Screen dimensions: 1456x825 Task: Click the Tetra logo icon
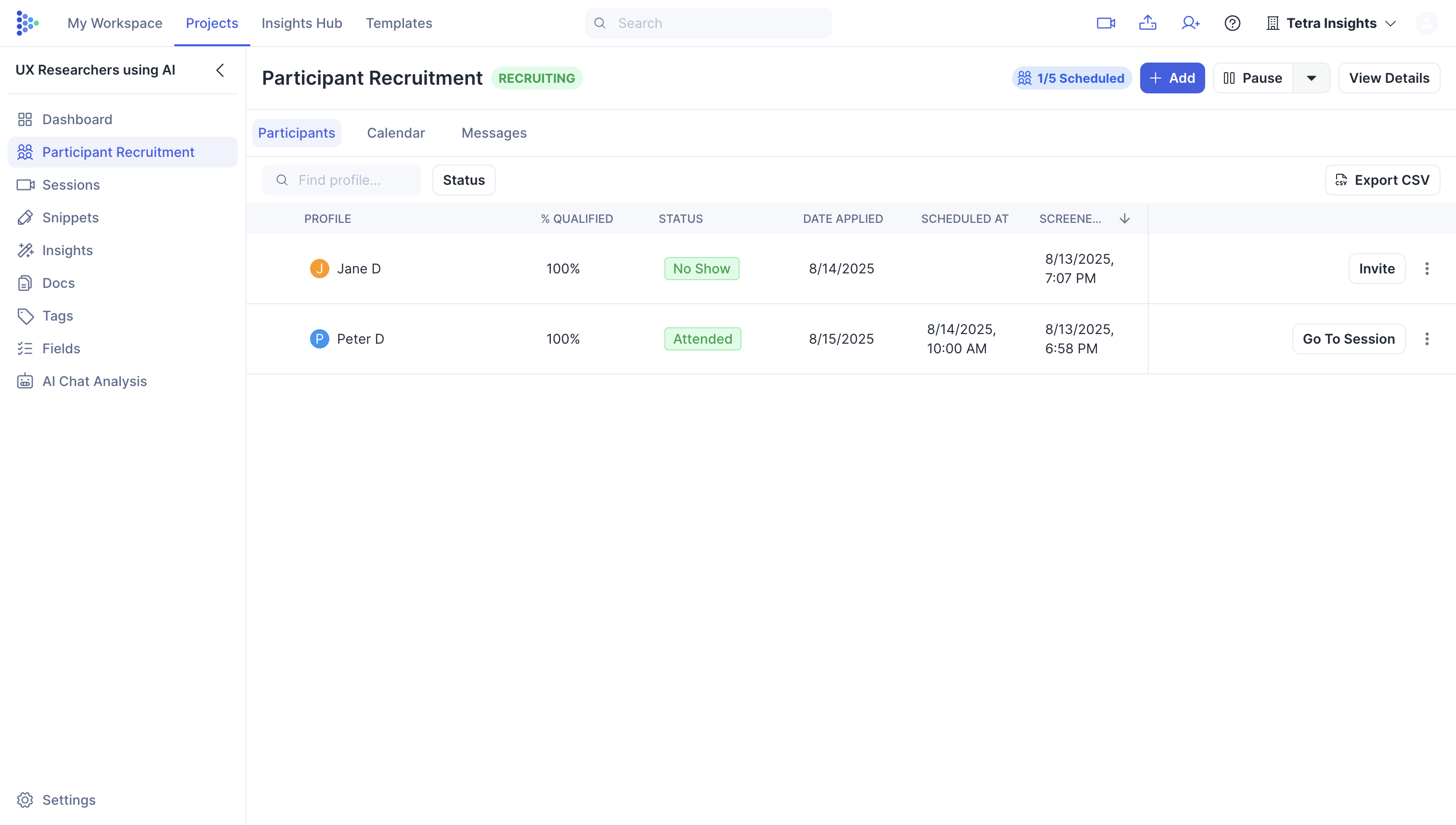point(27,23)
